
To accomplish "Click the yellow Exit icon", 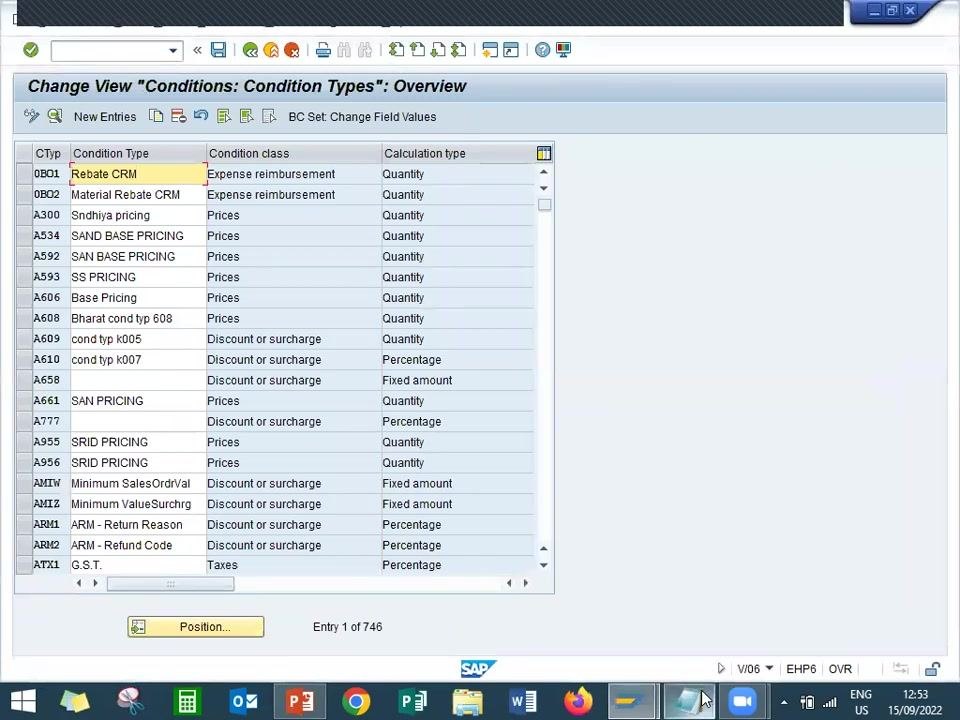I will coord(271,50).
